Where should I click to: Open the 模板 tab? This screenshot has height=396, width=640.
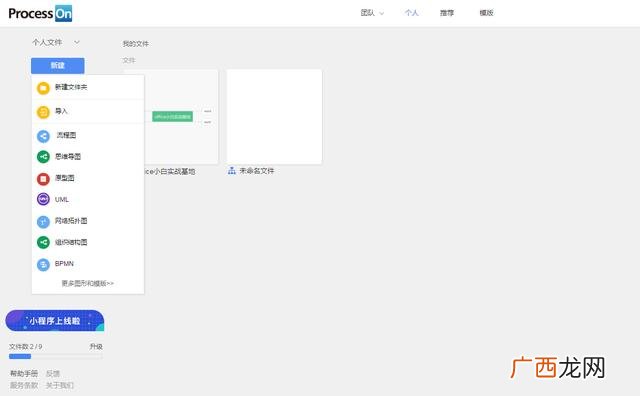(x=487, y=13)
